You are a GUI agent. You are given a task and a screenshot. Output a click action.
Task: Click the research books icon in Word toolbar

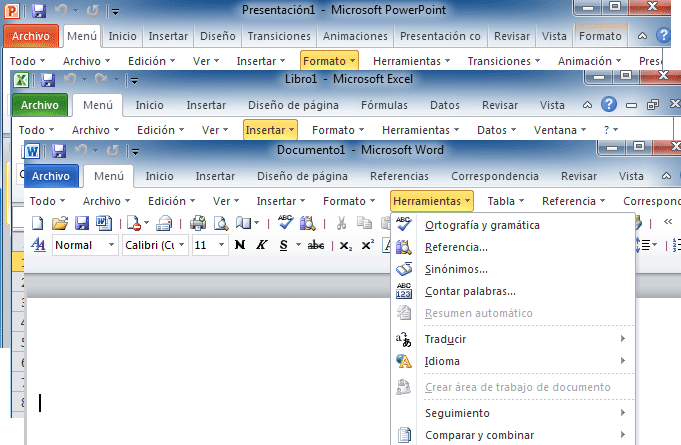(307, 223)
